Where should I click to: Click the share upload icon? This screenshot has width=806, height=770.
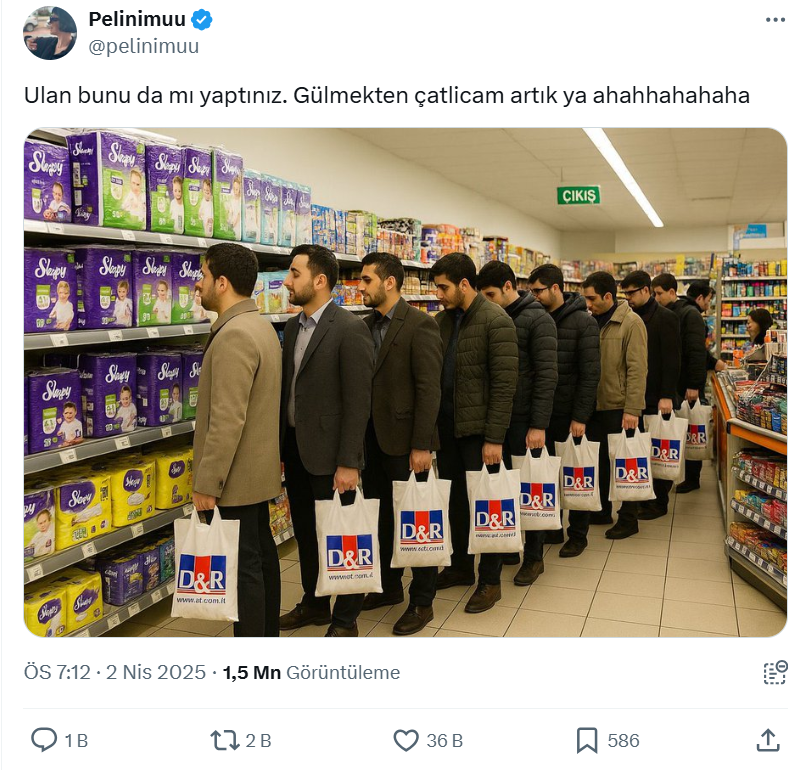pyautogui.click(x=768, y=740)
